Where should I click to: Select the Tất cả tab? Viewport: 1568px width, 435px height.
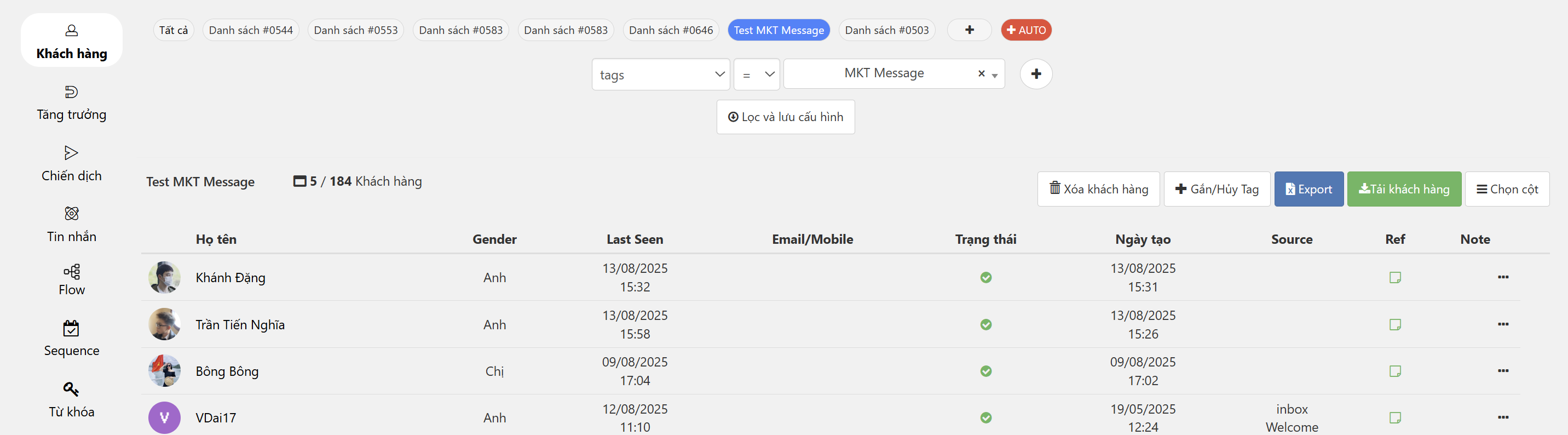174,30
